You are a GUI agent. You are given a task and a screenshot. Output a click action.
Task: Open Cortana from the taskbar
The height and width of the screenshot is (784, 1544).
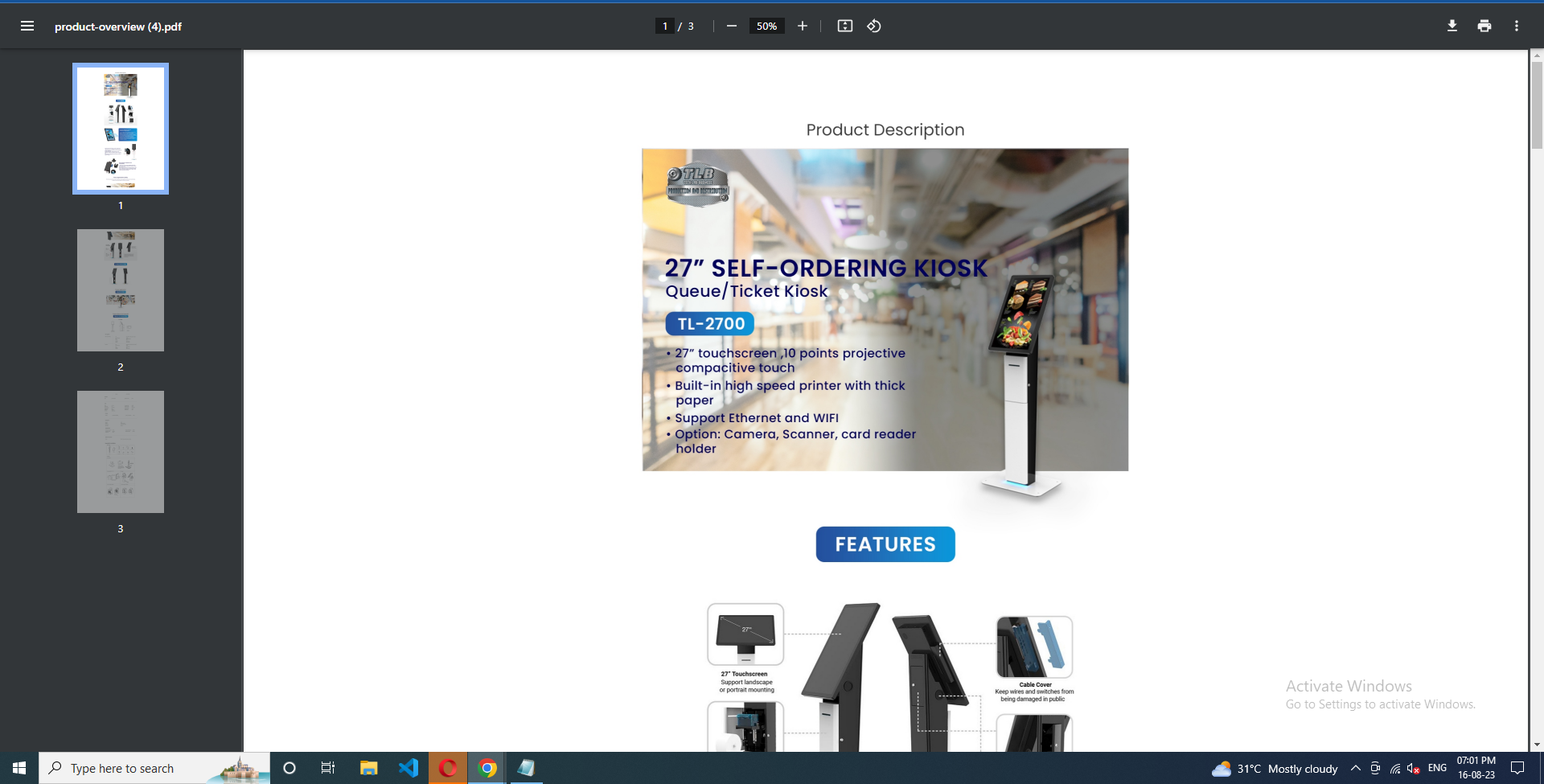click(x=289, y=768)
